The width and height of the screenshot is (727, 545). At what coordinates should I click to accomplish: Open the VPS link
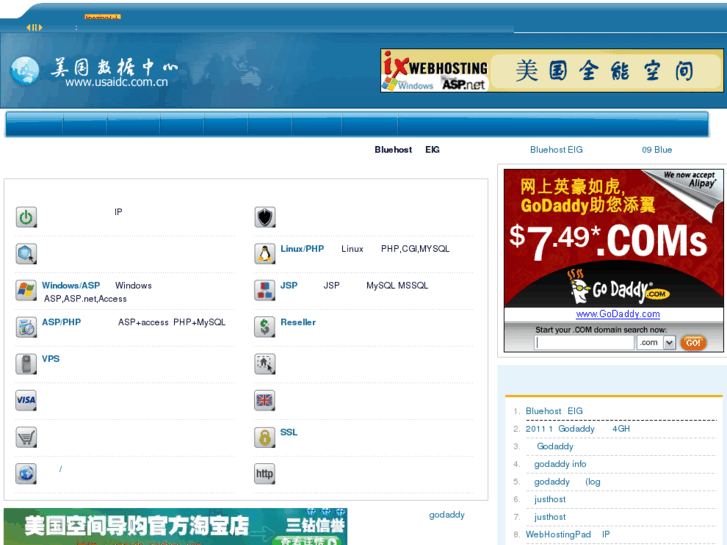click(x=51, y=359)
